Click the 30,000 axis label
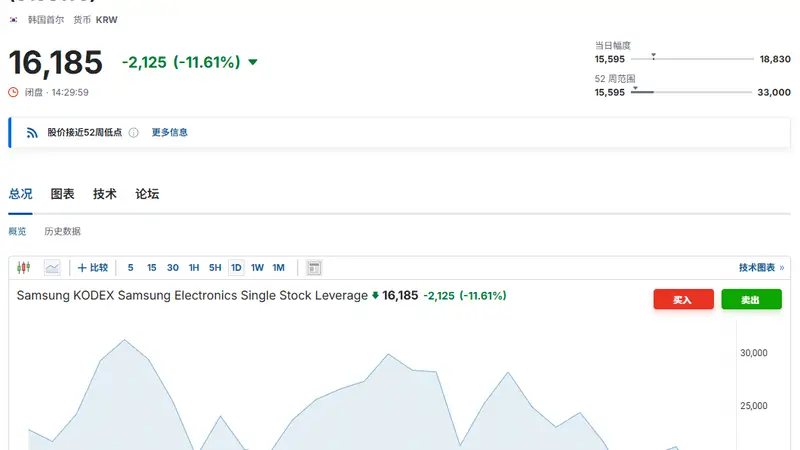The image size is (800, 450). tap(754, 353)
